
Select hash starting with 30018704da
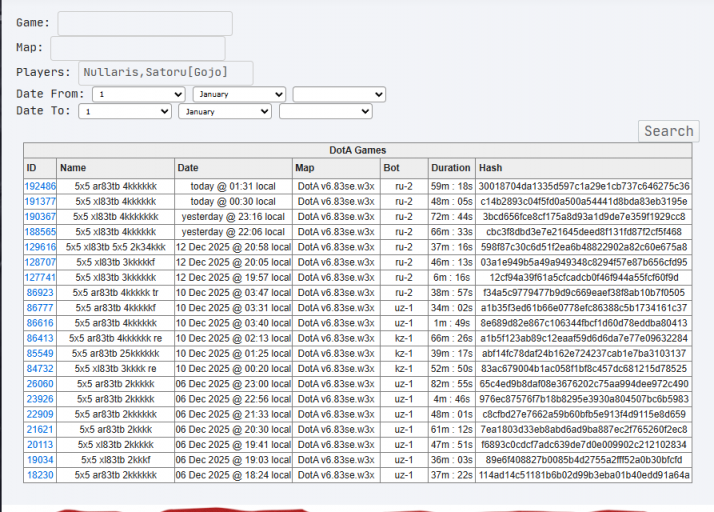tap(584, 186)
